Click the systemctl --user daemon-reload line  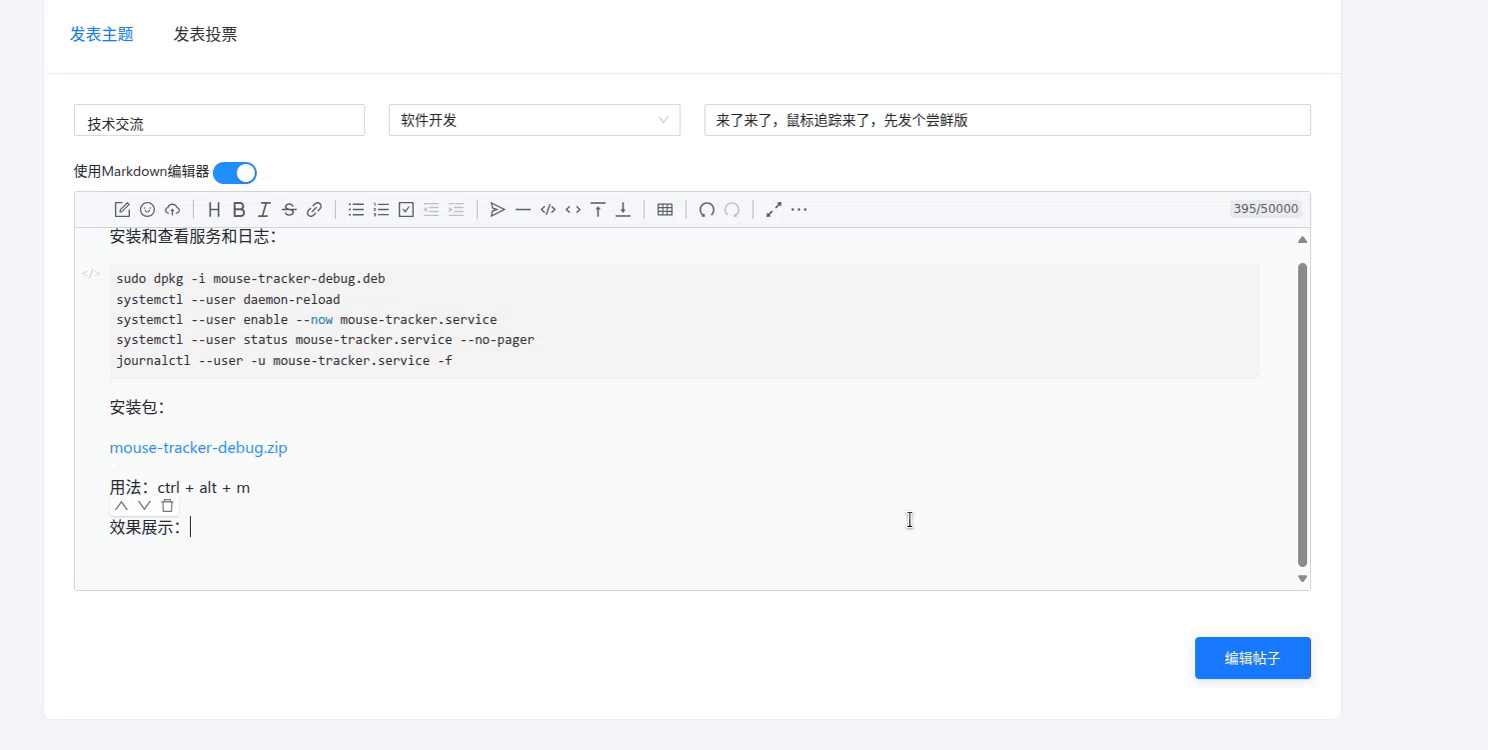tap(228, 300)
